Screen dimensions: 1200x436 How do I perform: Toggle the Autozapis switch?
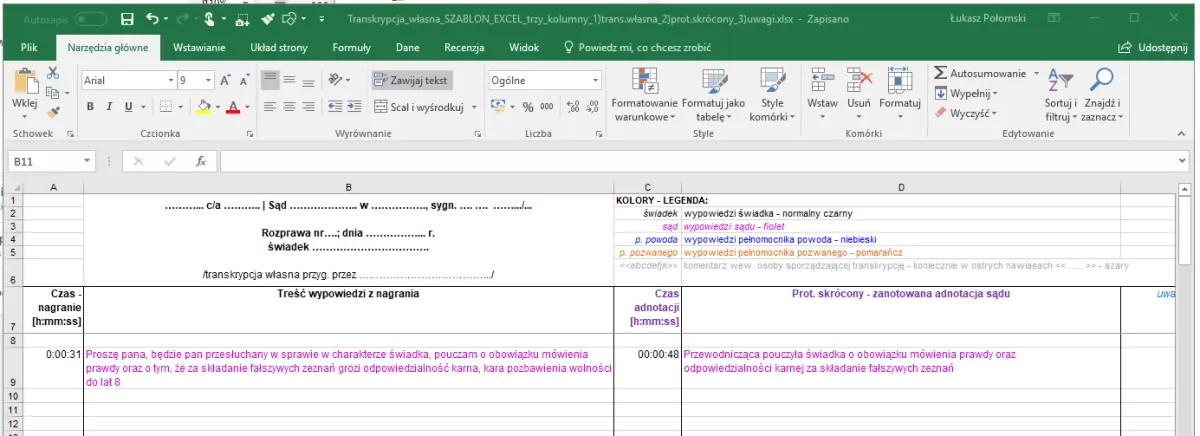click(91, 19)
